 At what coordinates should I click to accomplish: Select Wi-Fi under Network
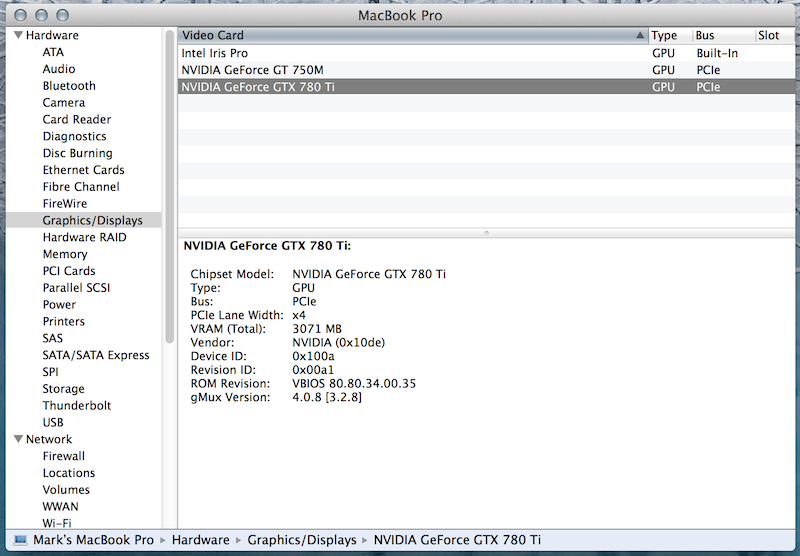click(x=57, y=523)
